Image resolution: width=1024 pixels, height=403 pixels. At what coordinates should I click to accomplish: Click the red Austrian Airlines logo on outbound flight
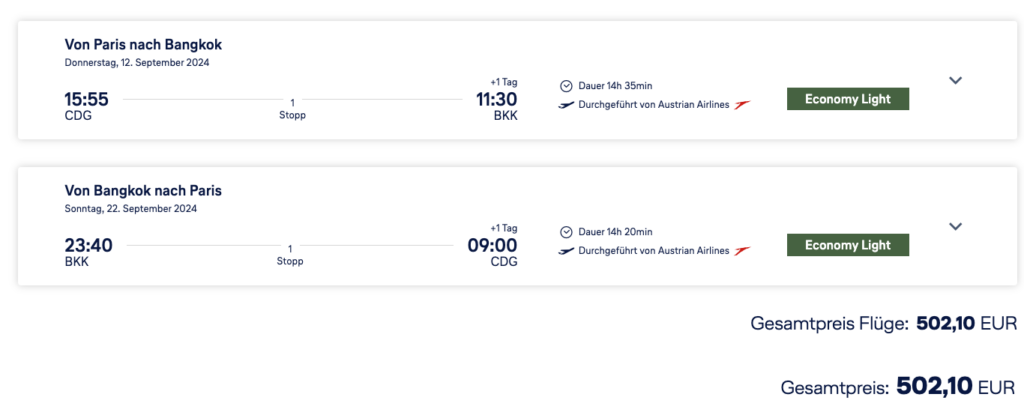coord(741,105)
